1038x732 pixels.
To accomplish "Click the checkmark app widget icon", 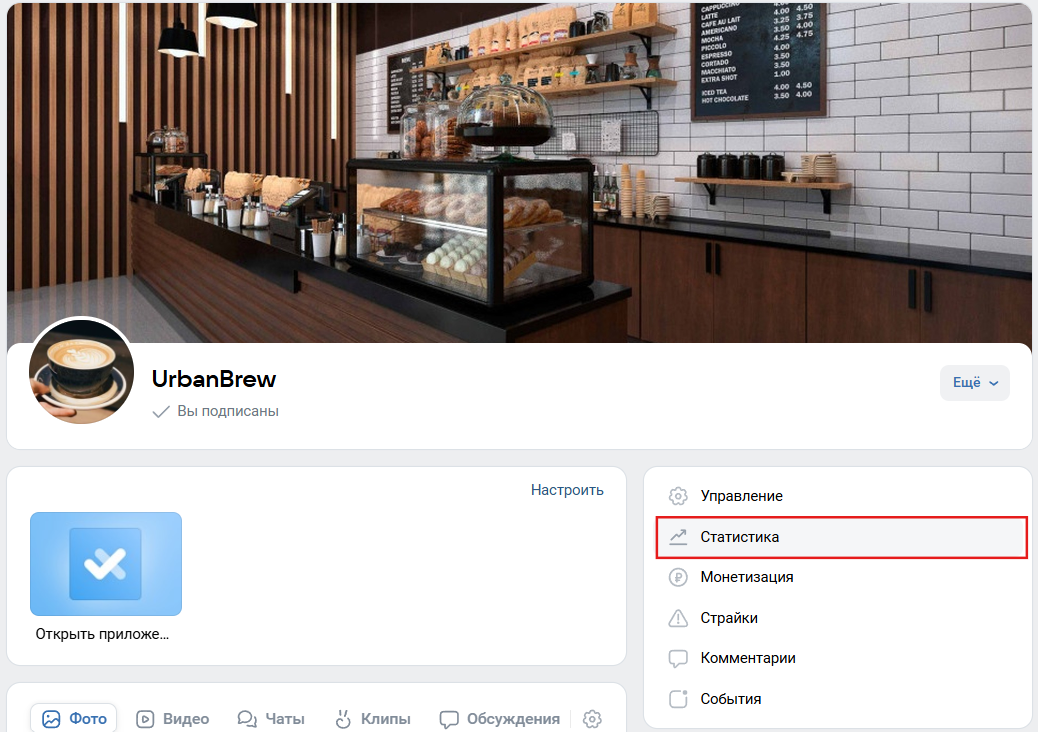I will click(106, 564).
